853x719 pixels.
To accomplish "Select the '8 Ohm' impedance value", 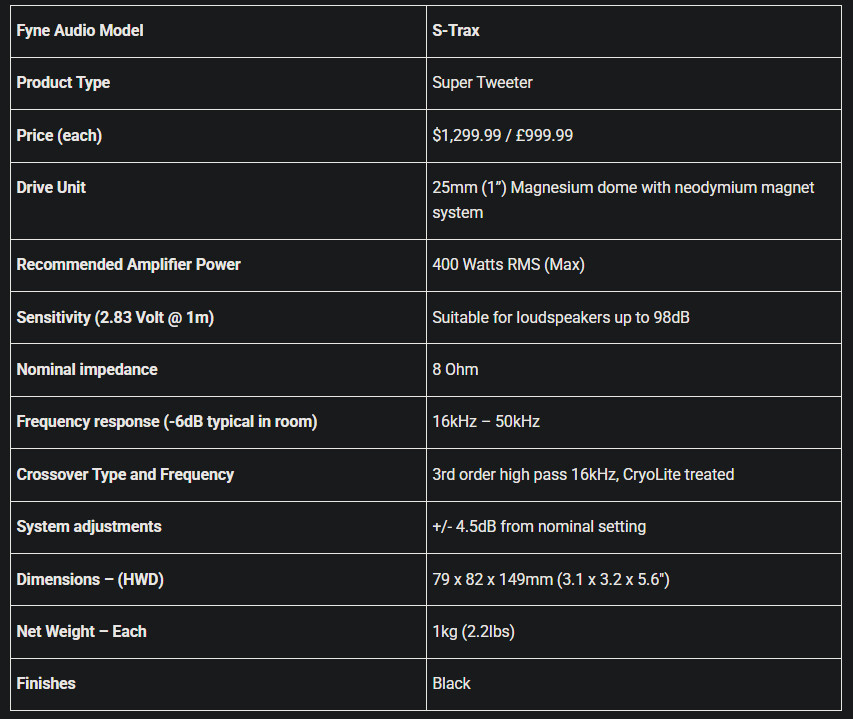I will [455, 370].
